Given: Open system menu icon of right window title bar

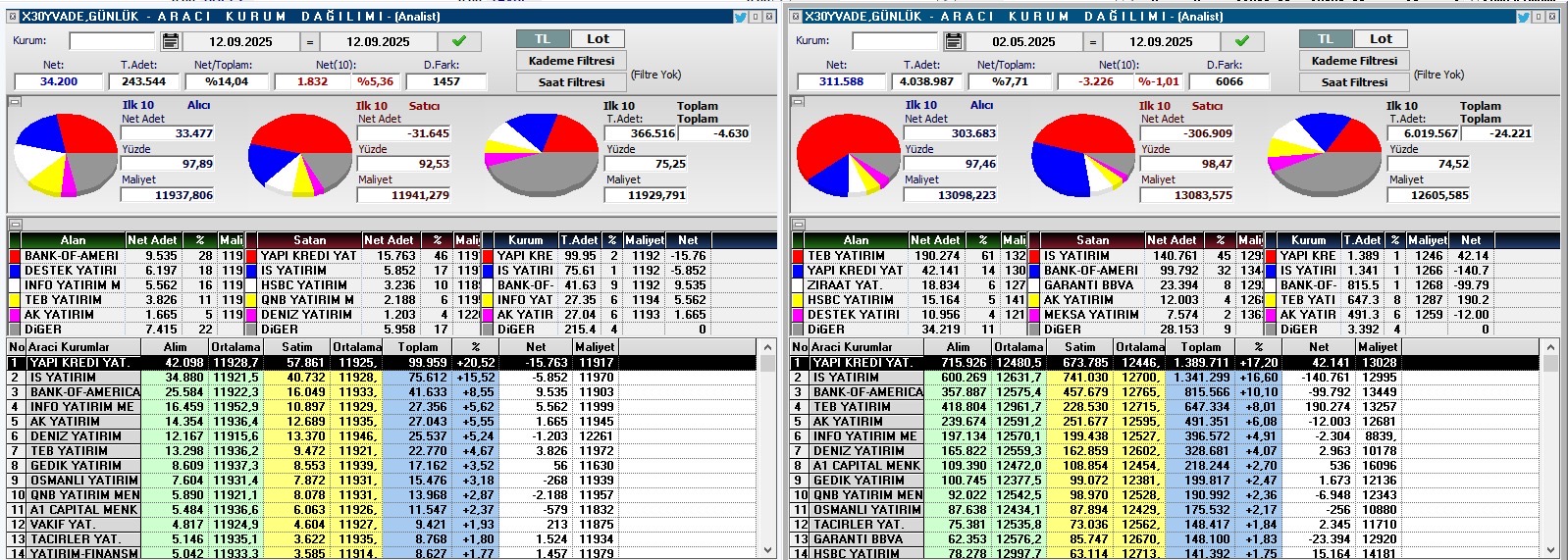Looking at the screenshot, I should coord(795,17).
